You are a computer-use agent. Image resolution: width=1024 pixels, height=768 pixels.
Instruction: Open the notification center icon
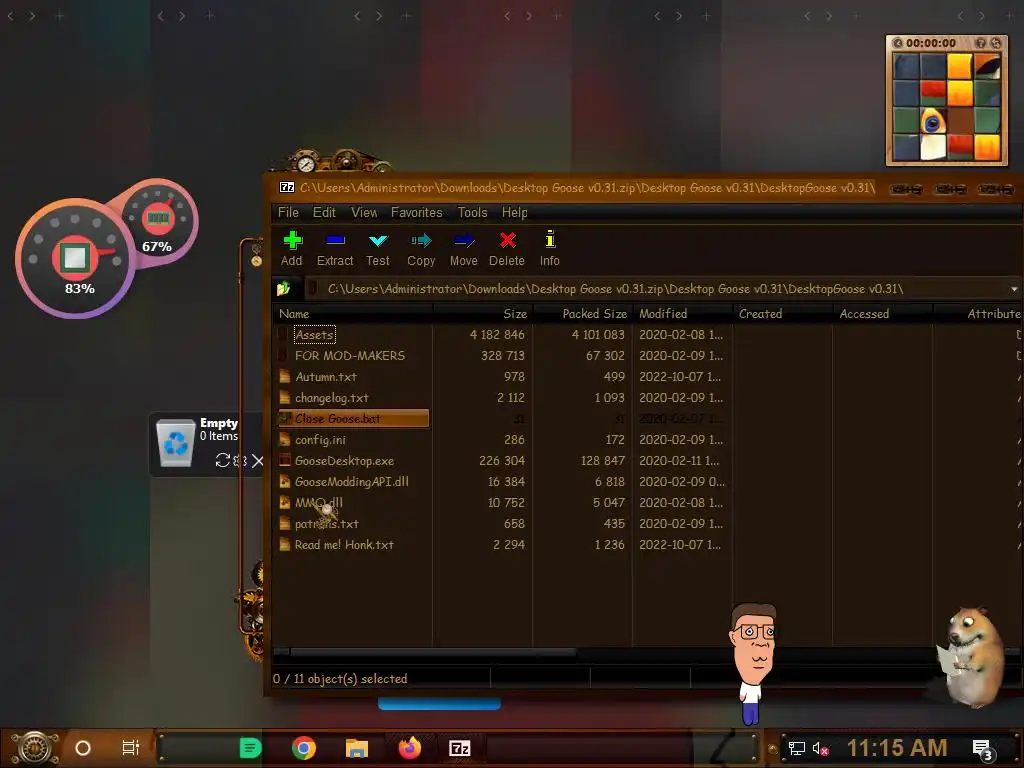(983, 748)
